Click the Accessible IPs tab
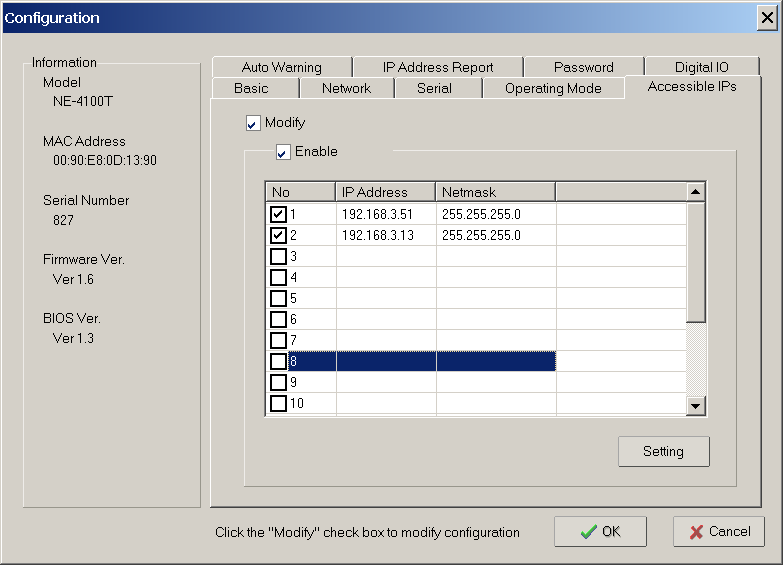 point(692,86)
